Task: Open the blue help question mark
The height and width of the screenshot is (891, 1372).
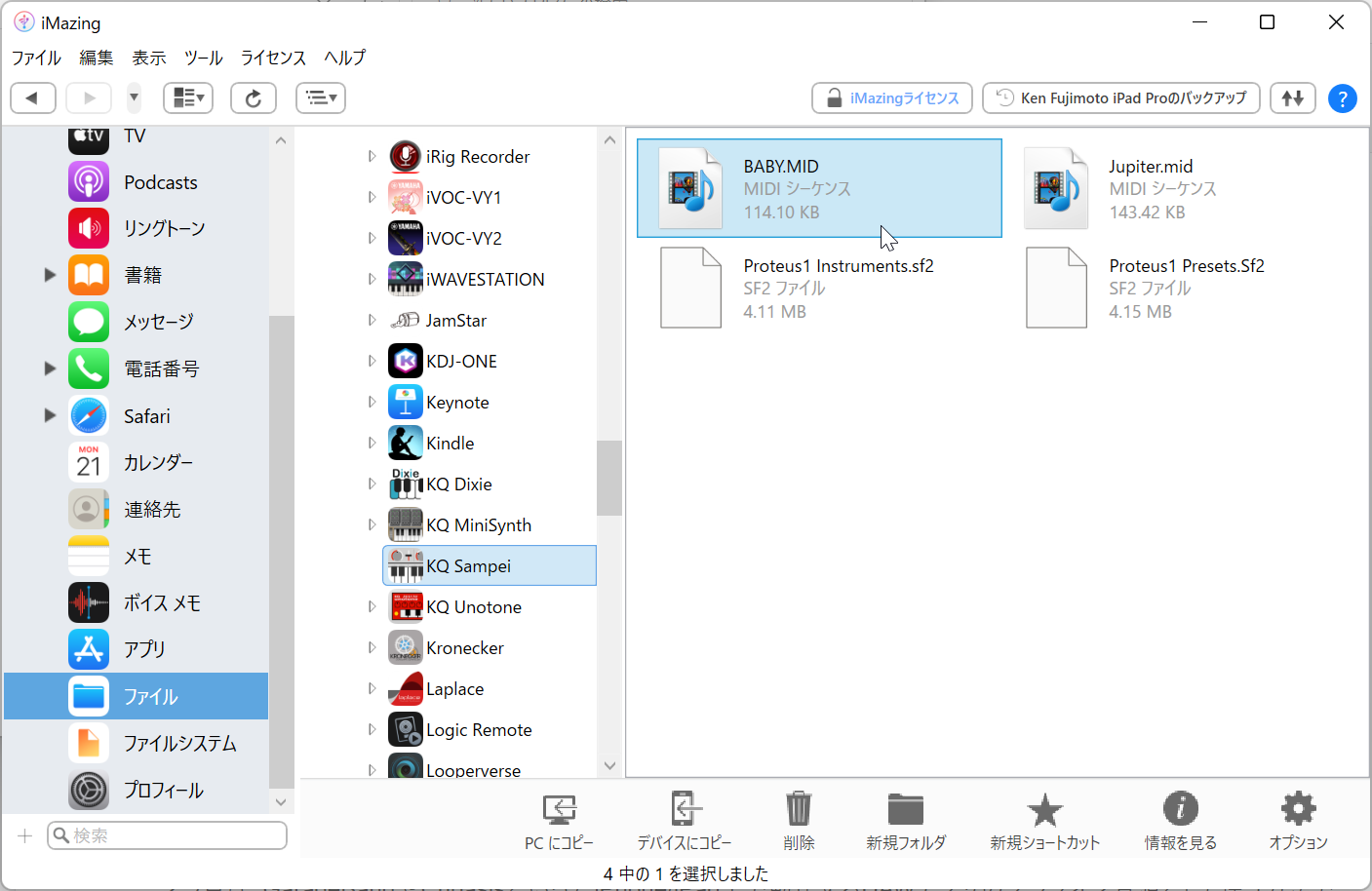Action: click(1342, 97)
